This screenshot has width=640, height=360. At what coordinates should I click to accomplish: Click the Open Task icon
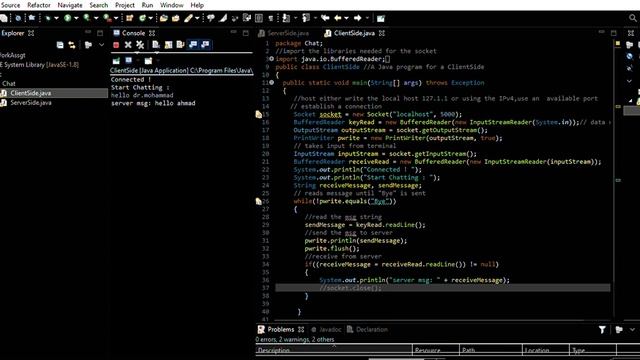[x=176, y=18]
